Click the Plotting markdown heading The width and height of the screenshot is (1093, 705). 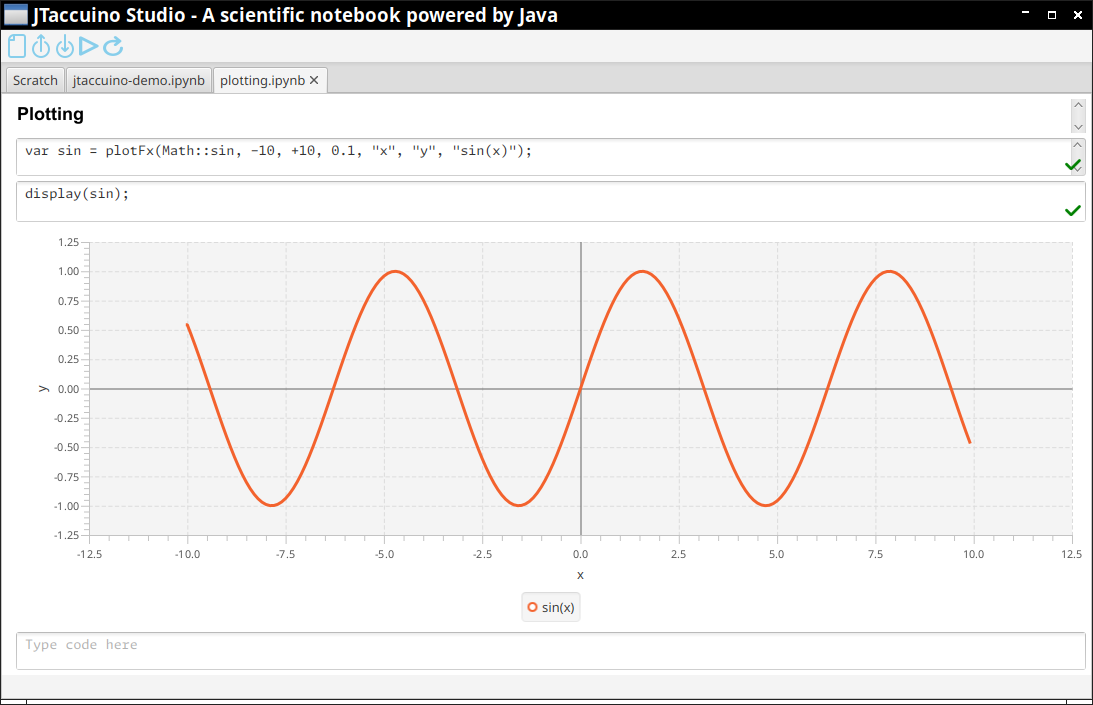click(x=51, y=115)
